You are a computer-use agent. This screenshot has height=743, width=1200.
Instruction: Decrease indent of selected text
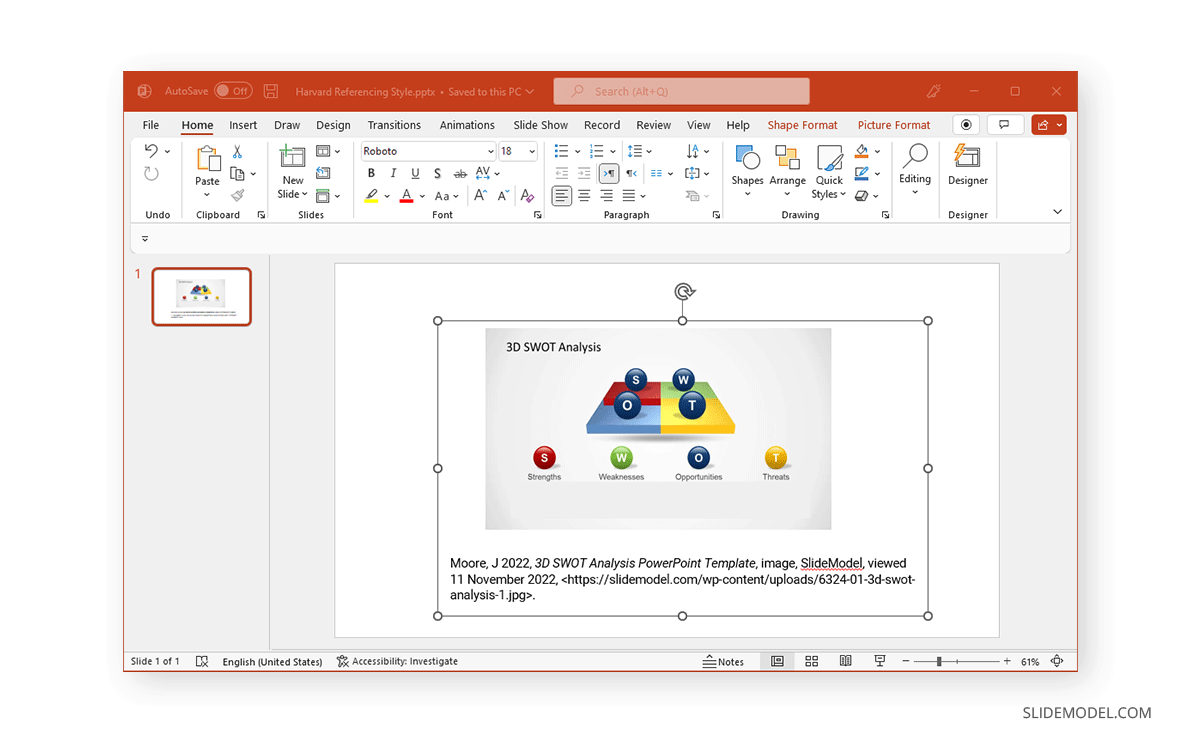561,172
